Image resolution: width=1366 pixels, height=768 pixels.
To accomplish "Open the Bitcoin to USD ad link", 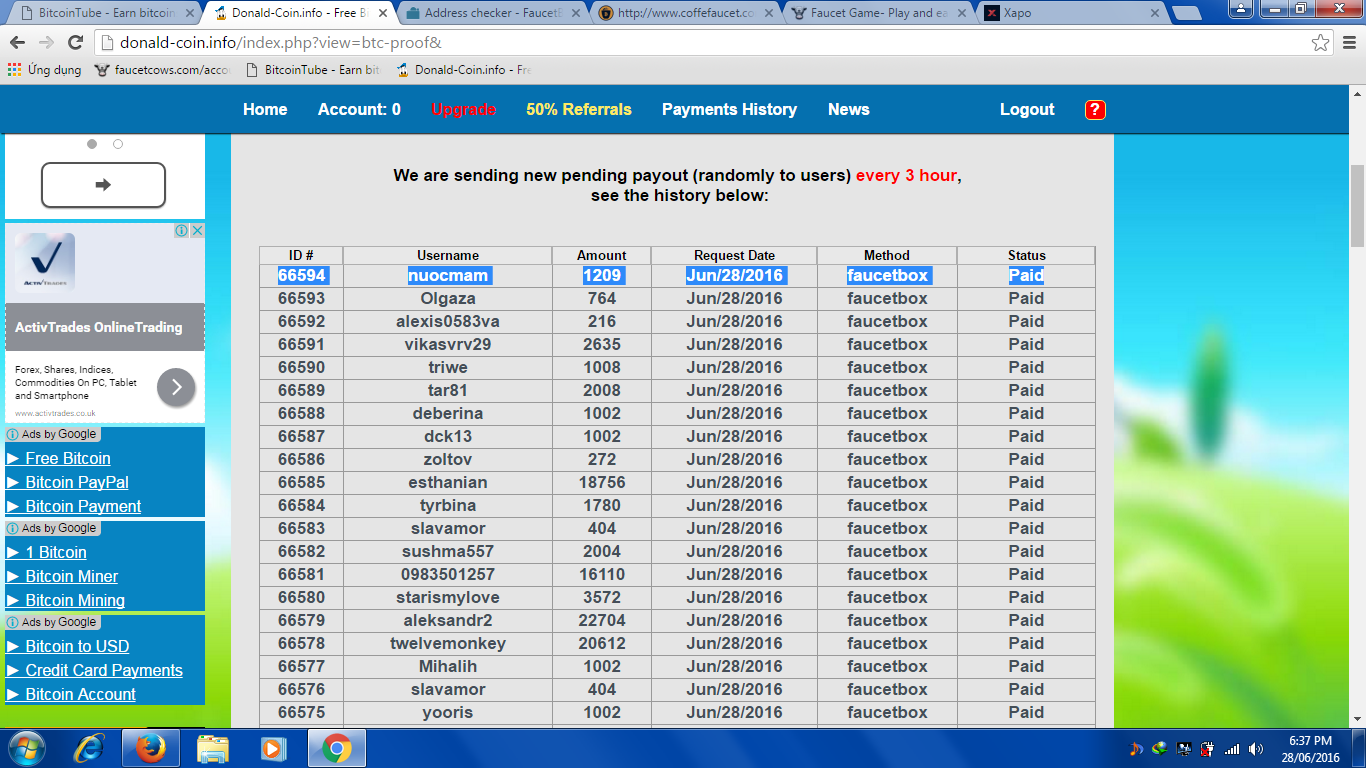I will click(x=77, y=646).
